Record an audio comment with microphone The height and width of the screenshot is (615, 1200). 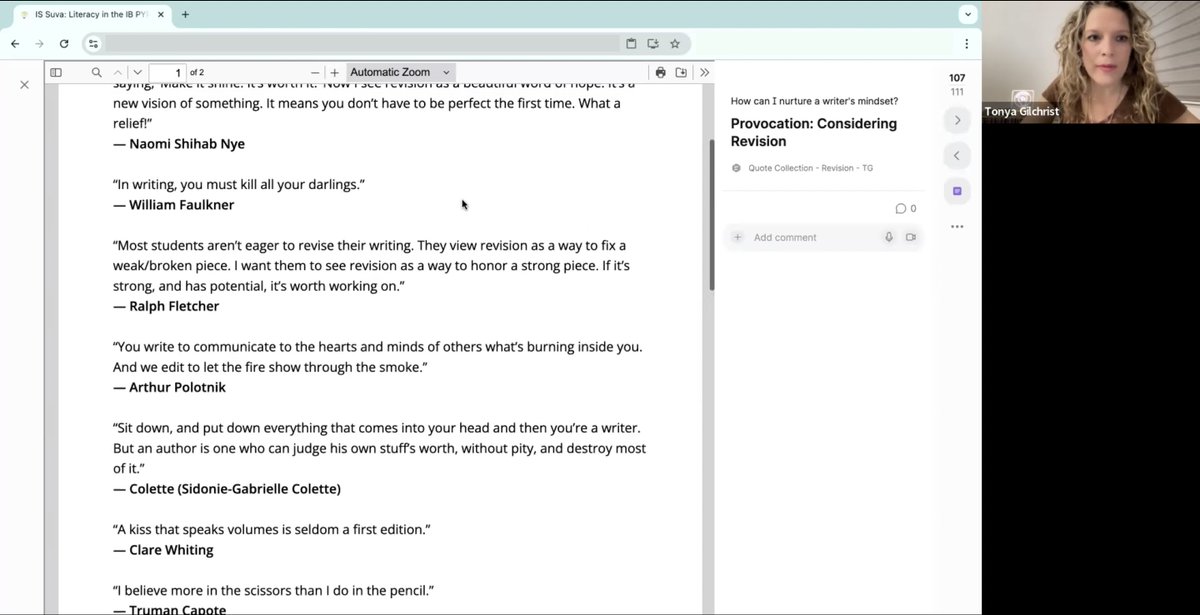889,237
